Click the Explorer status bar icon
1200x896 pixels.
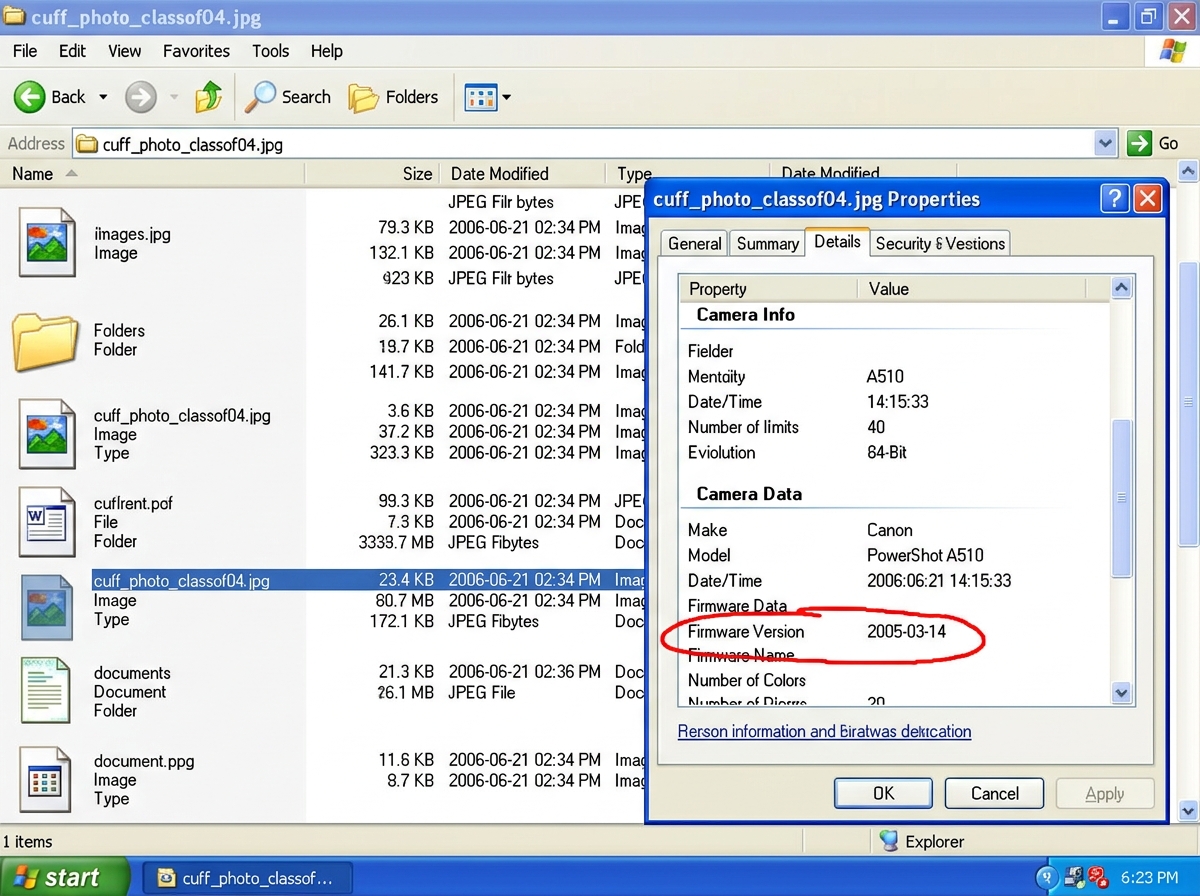pos(888,841)
